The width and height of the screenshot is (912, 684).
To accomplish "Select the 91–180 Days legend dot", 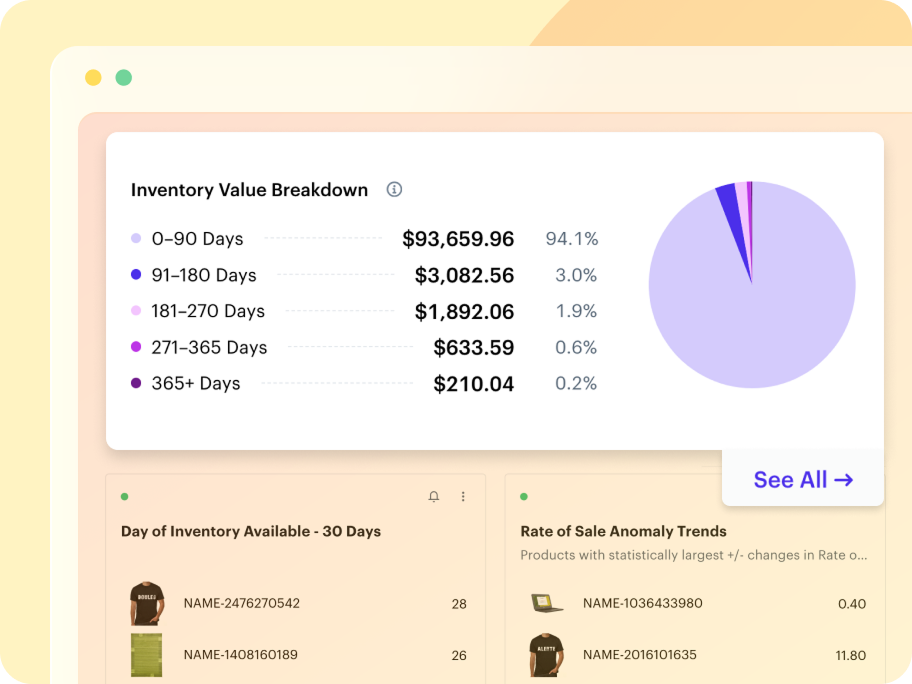I will [x=136, y=275].
